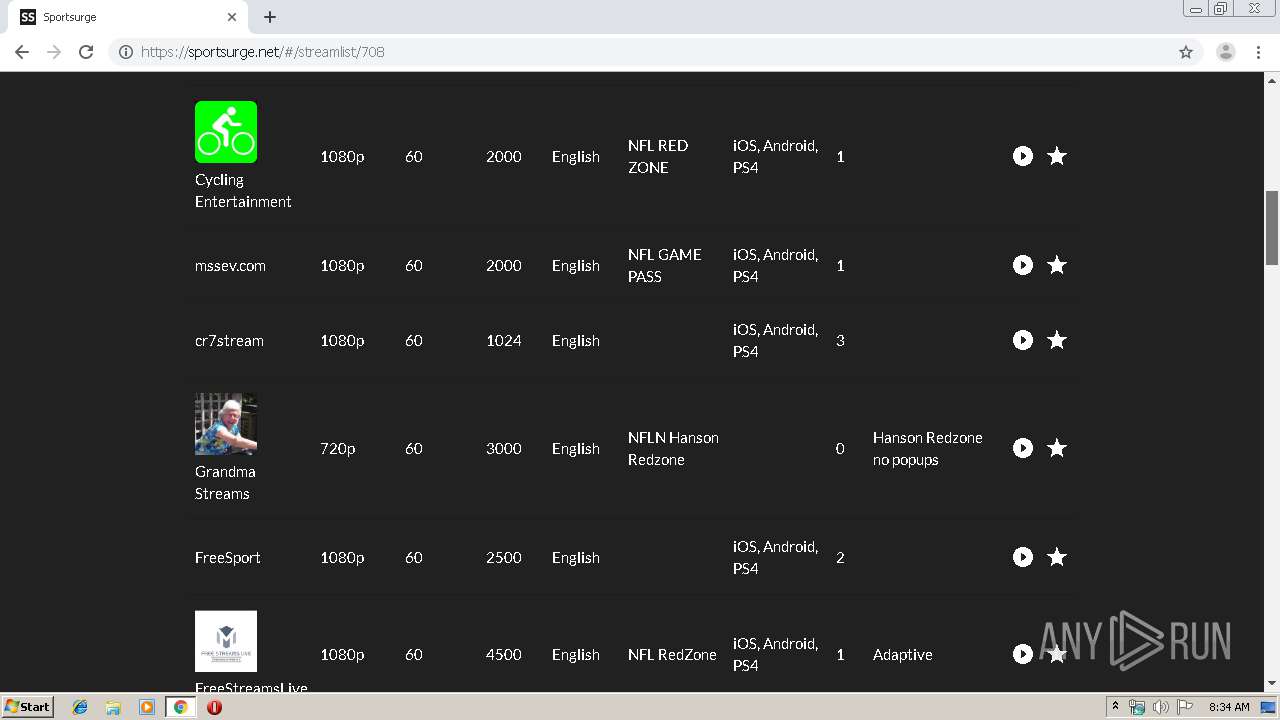Select NFL GAME PASS channel text

pos(665,265)
